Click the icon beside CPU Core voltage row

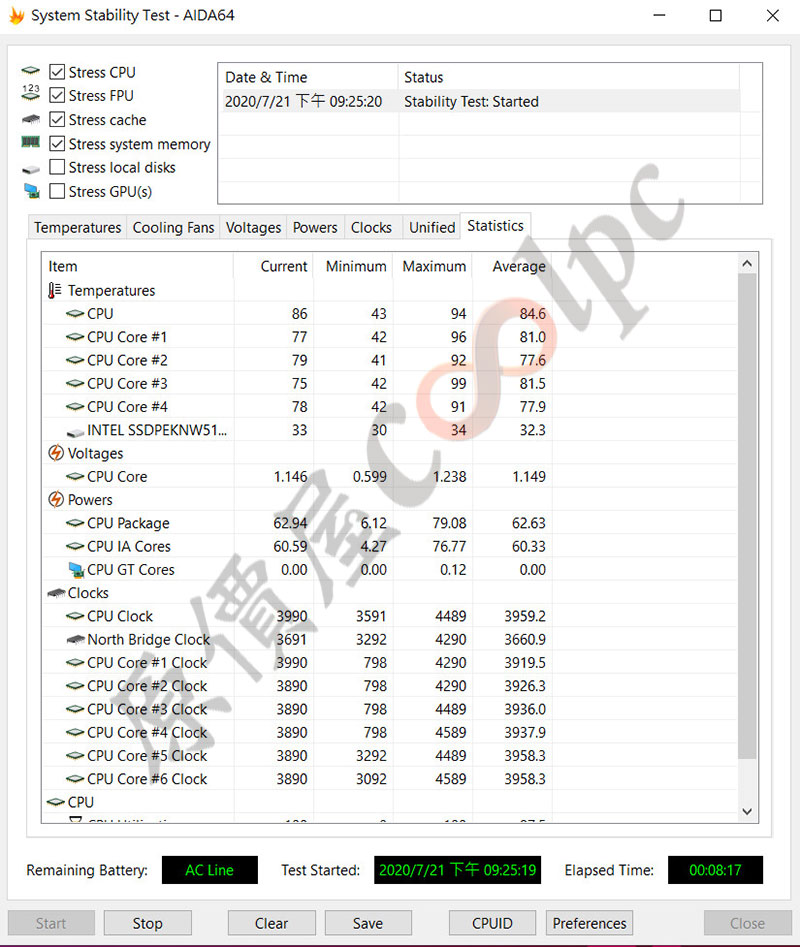tap(75, 476)
